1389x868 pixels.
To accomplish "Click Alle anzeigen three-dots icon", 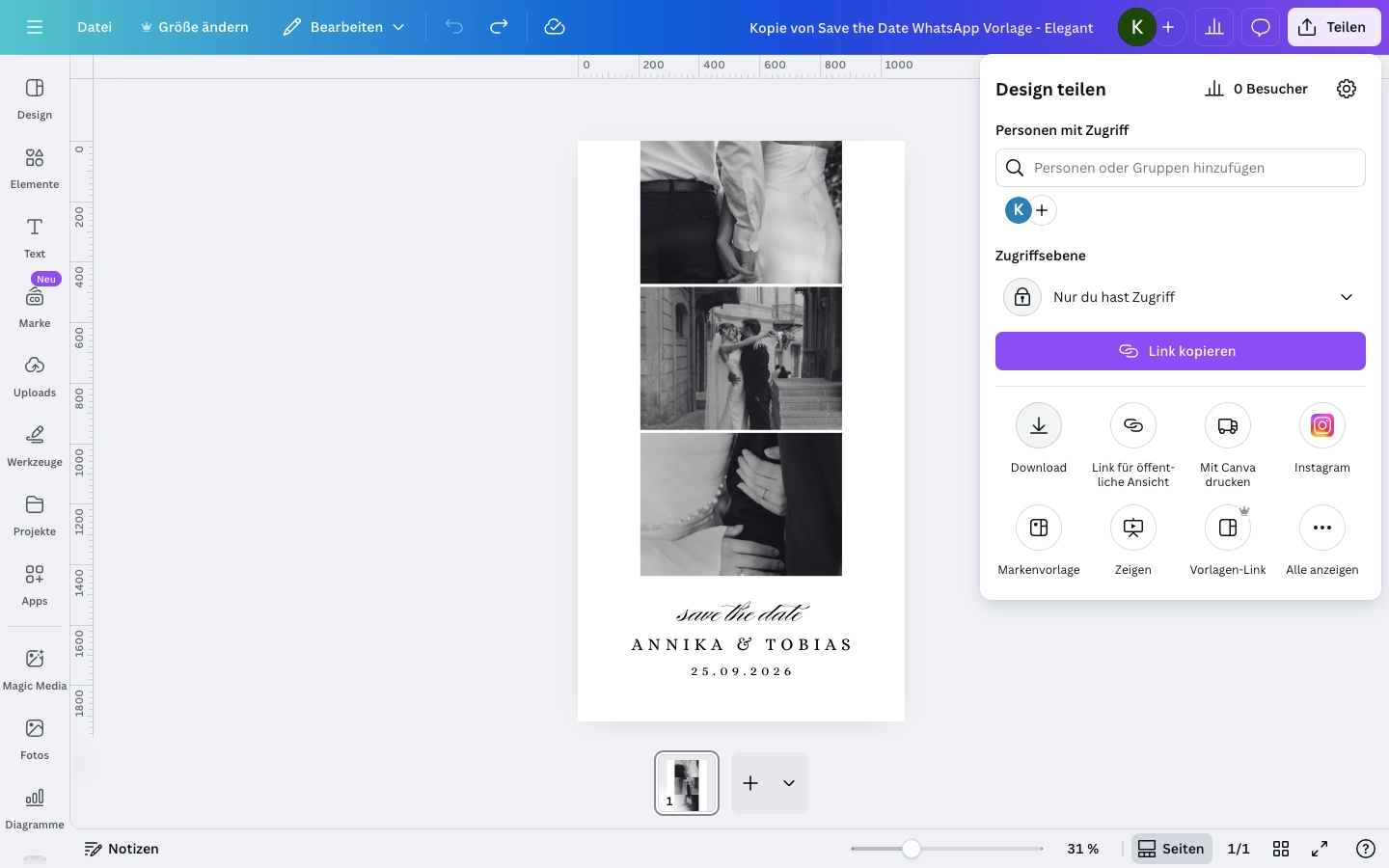I will 1322,528.
